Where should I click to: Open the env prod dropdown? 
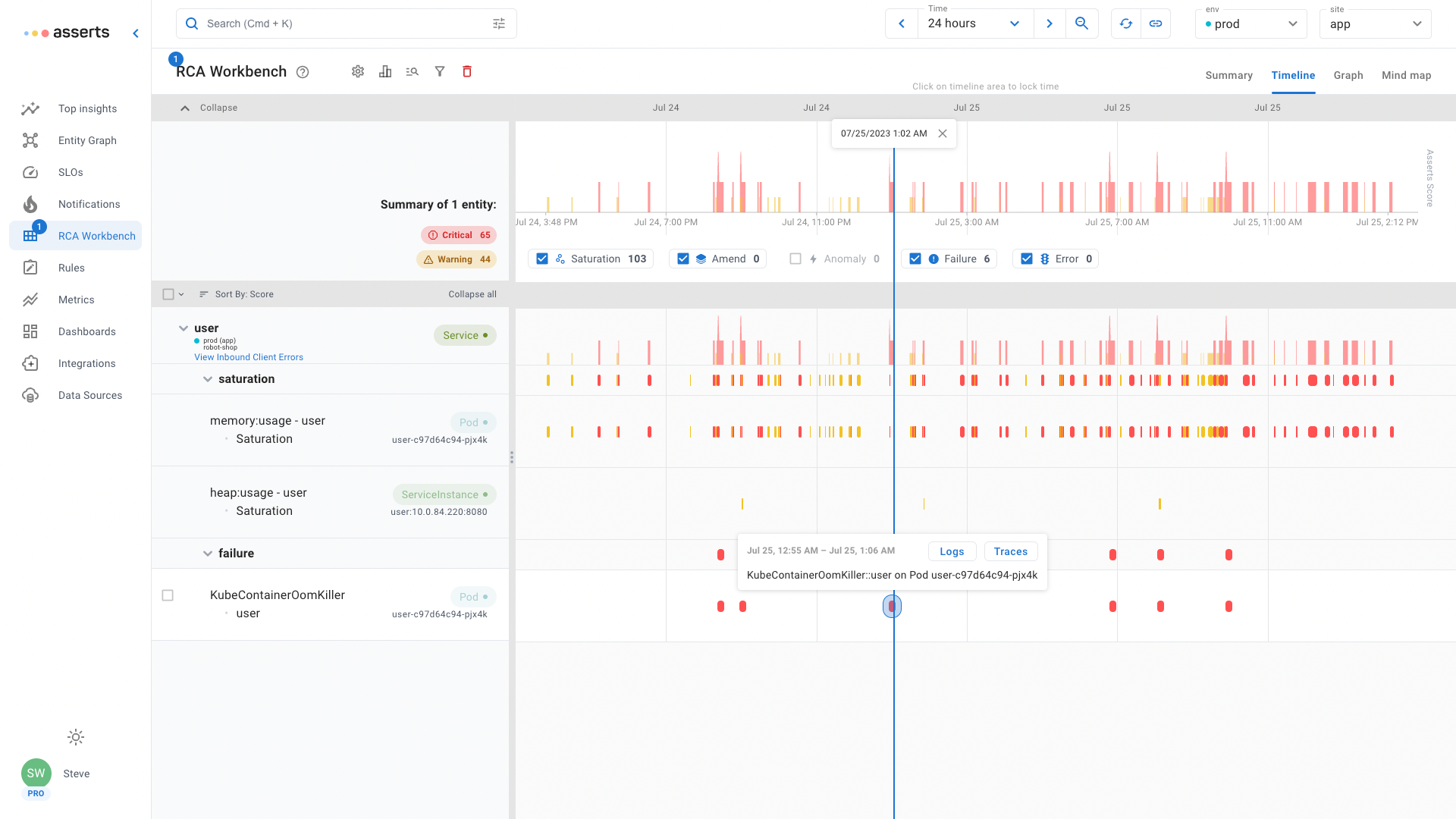(1251, 24)
